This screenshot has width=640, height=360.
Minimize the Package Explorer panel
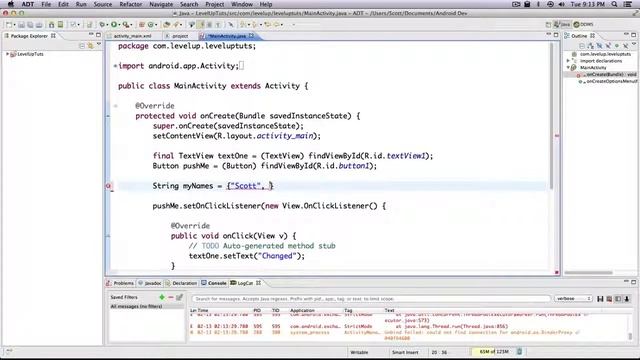[91, 35]
